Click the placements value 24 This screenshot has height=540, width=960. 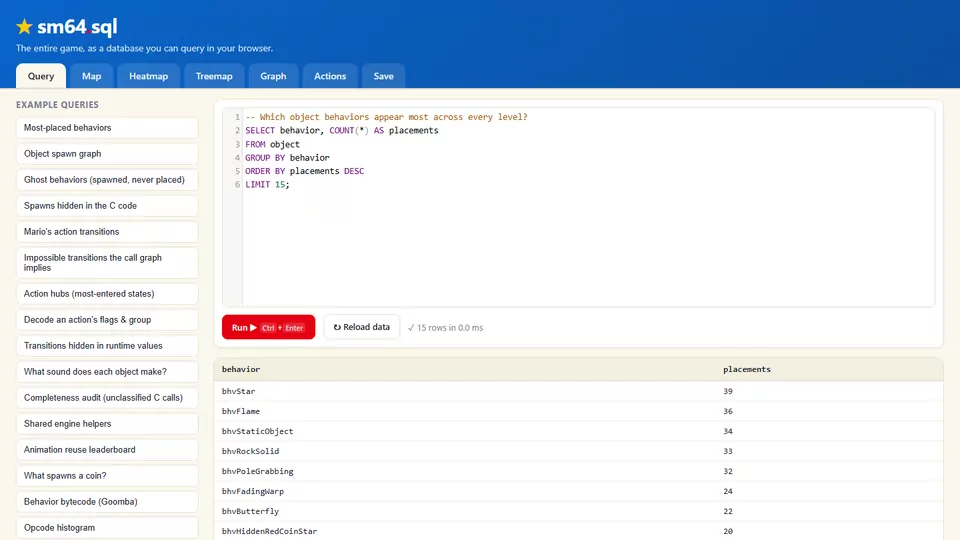(x=728, y=491)
